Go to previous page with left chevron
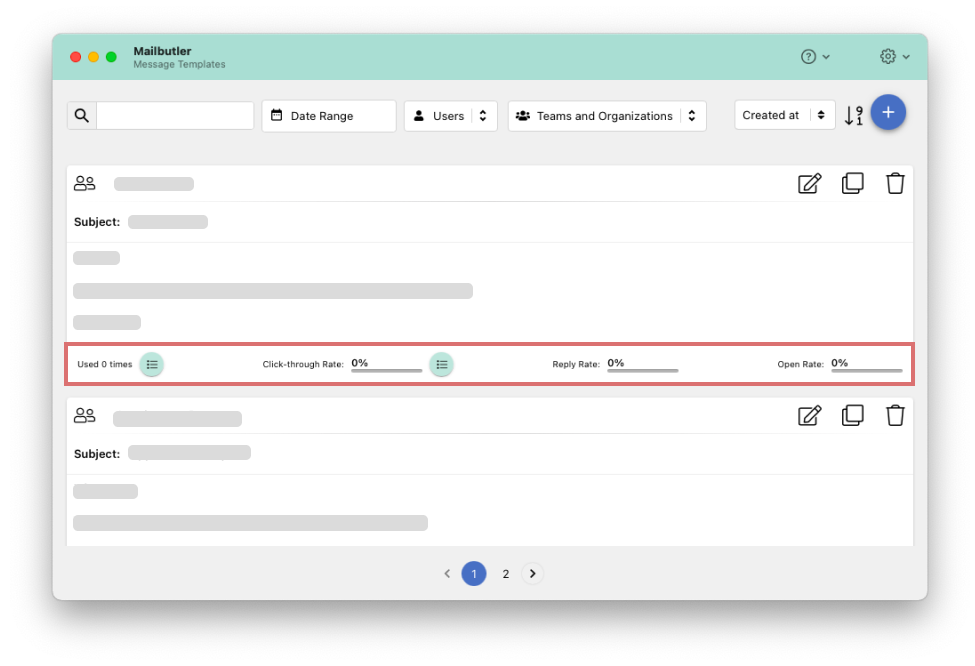 pos(447,573)
